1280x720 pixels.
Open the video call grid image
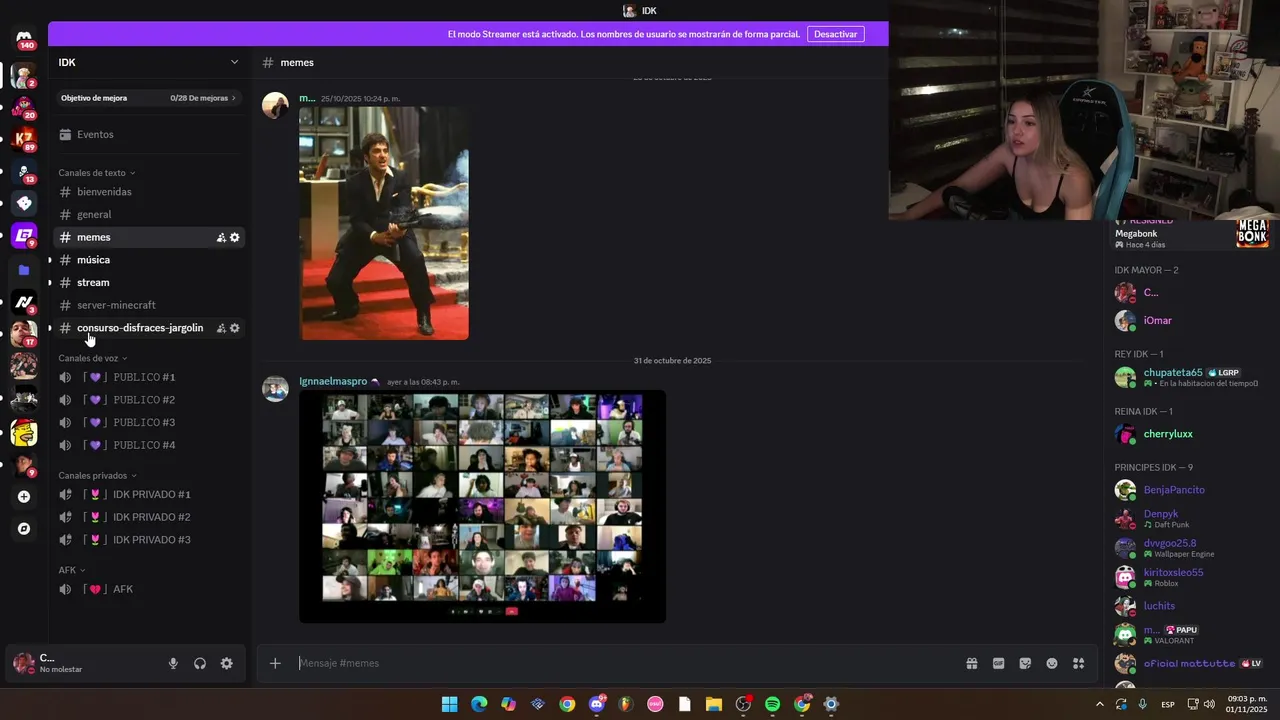[482, 506]
